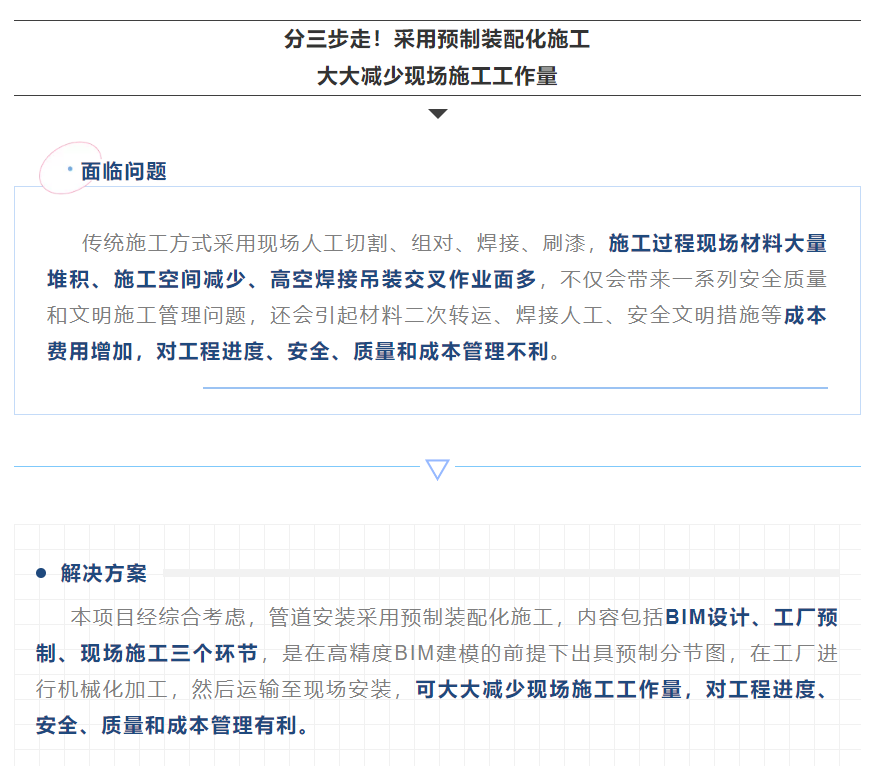Click the bold BIM设计 text
Image resolution: width=878 pixels, height=770 pixels.
click(707, 617)
